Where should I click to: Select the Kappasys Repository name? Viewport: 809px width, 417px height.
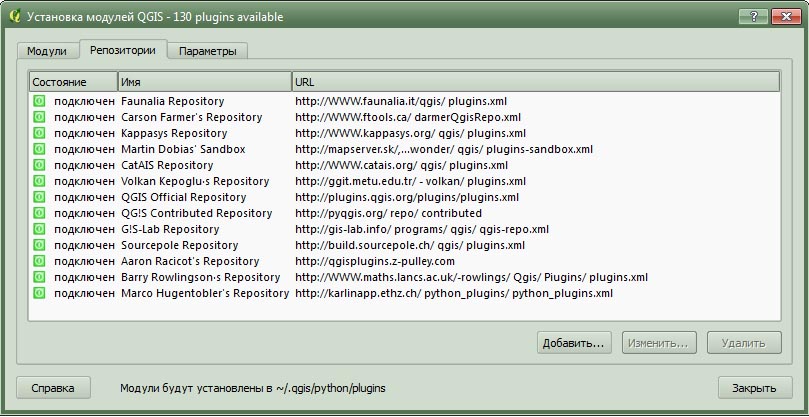tap(174, 133)
